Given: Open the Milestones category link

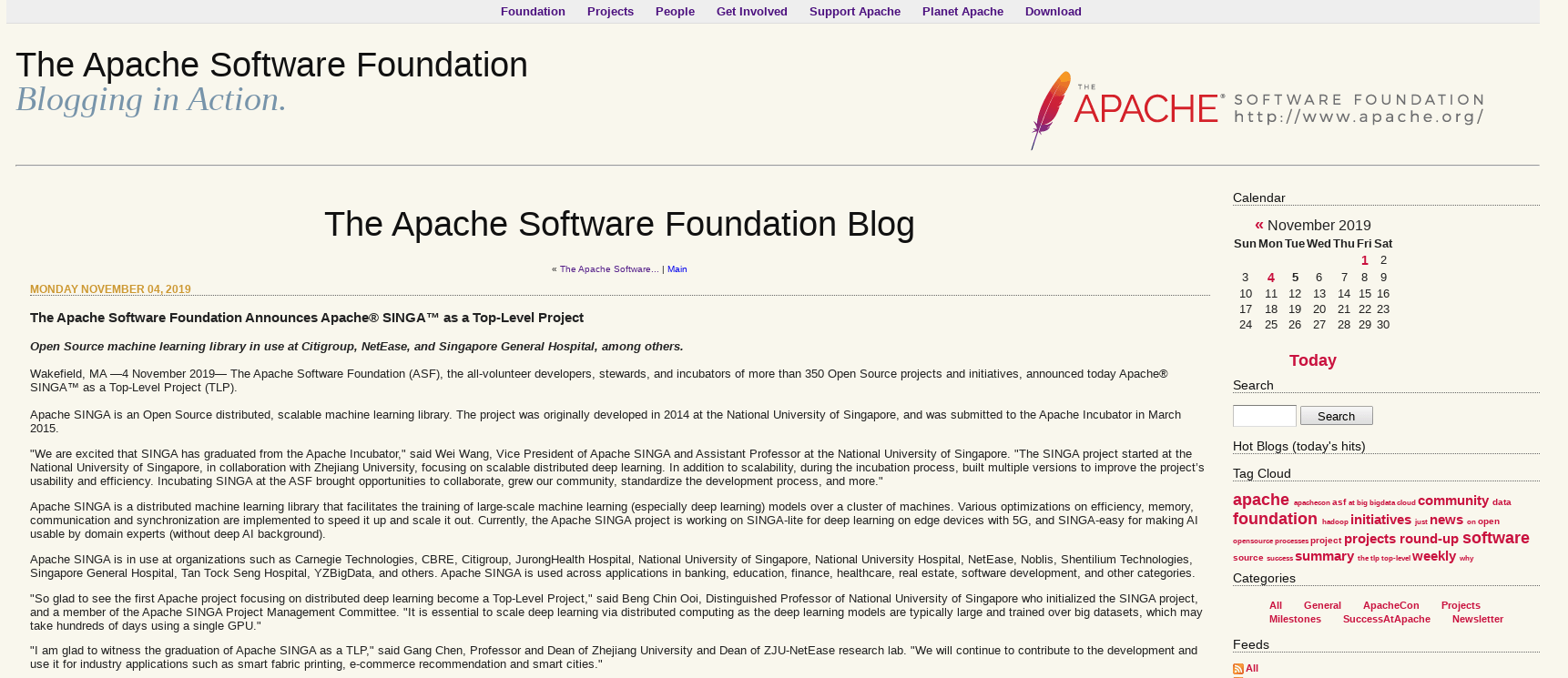Looking at the screenshot, I should [1295, 619].
